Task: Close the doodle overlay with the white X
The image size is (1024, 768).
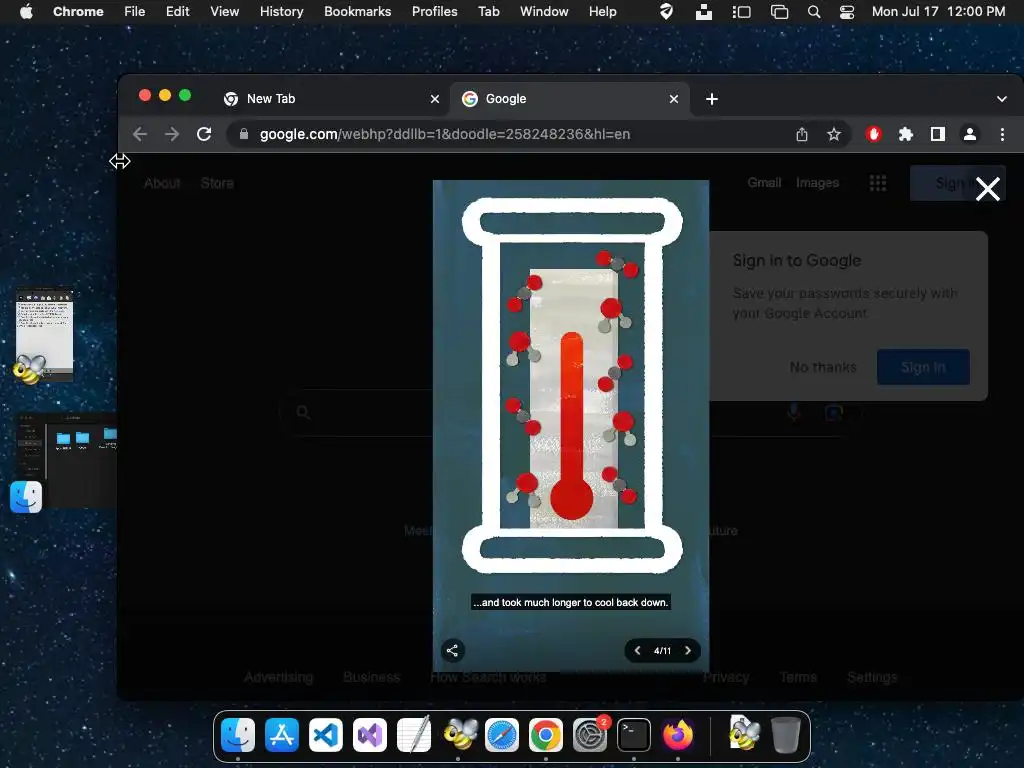Action: click(987, 189)
